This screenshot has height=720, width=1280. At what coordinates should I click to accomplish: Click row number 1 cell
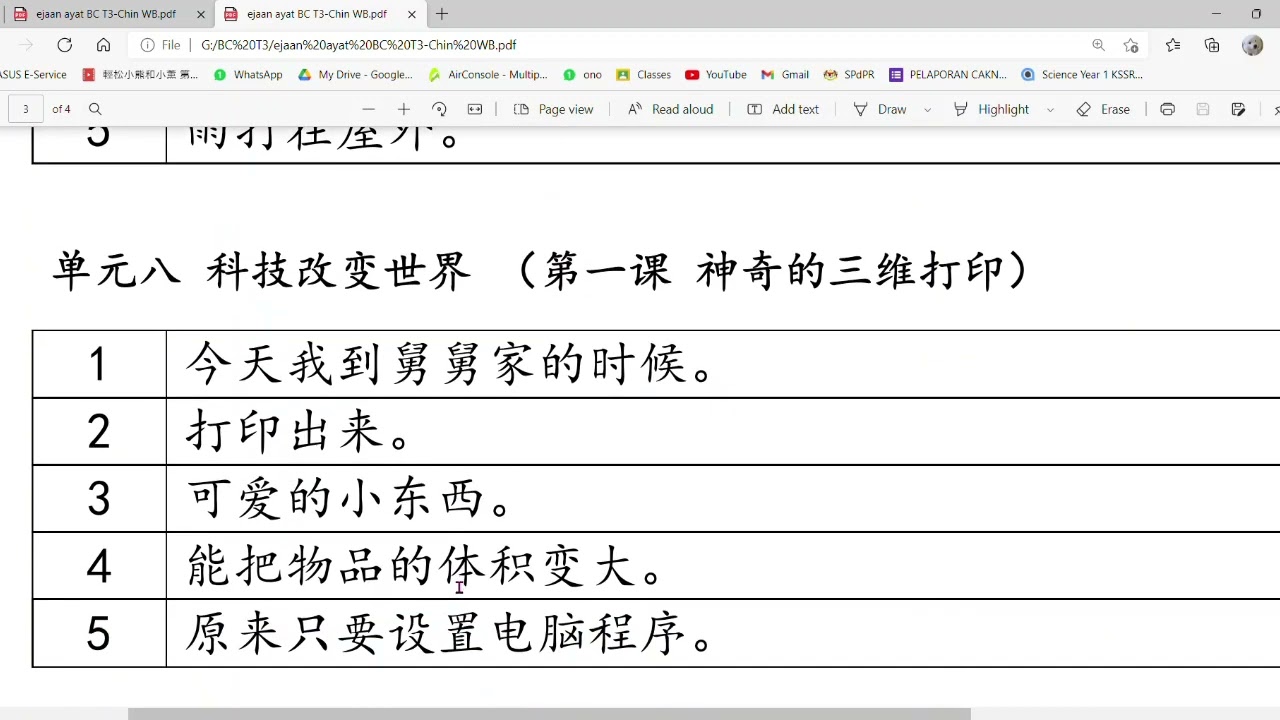[99, 364]
